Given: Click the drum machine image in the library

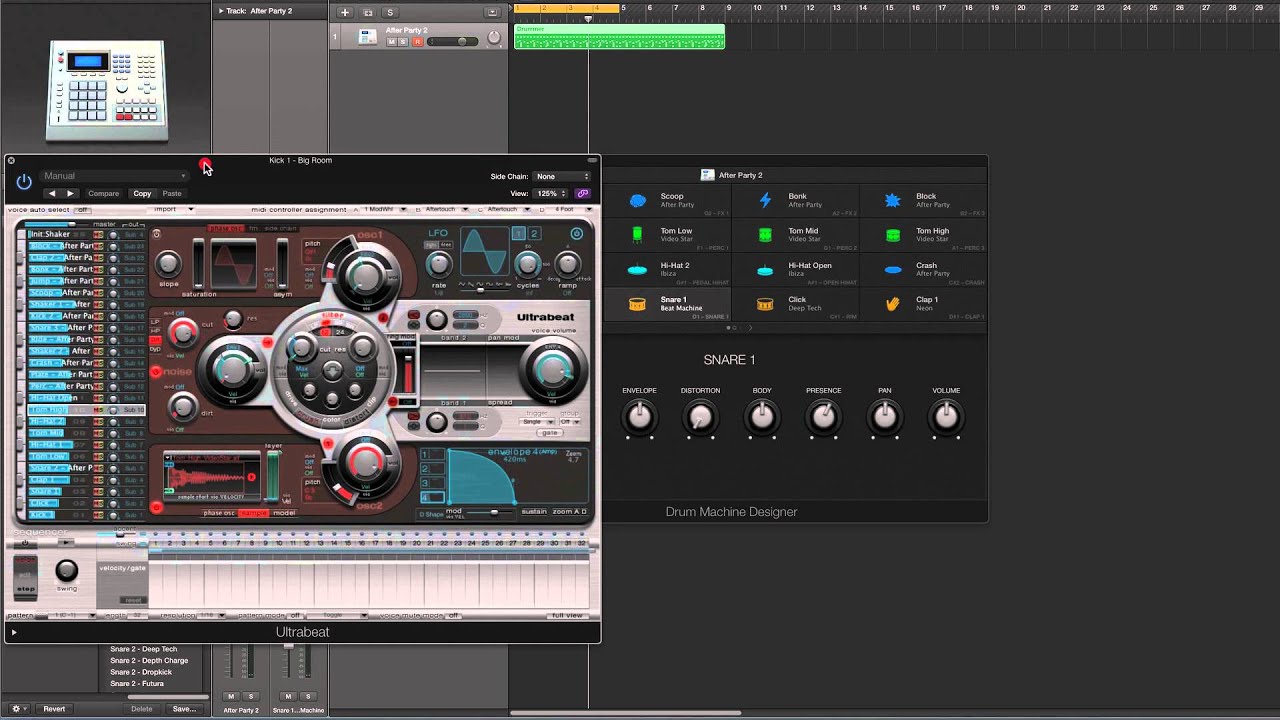Looking at the screenshot, I should (106, 90).
